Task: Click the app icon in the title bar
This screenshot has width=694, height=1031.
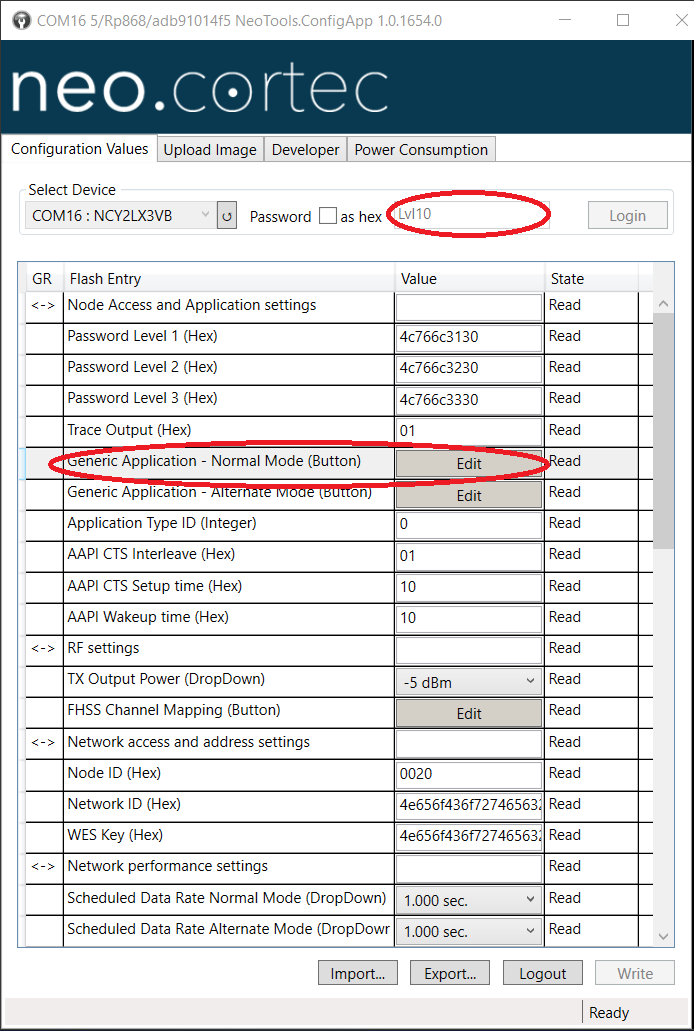Action: coord(21,20)
